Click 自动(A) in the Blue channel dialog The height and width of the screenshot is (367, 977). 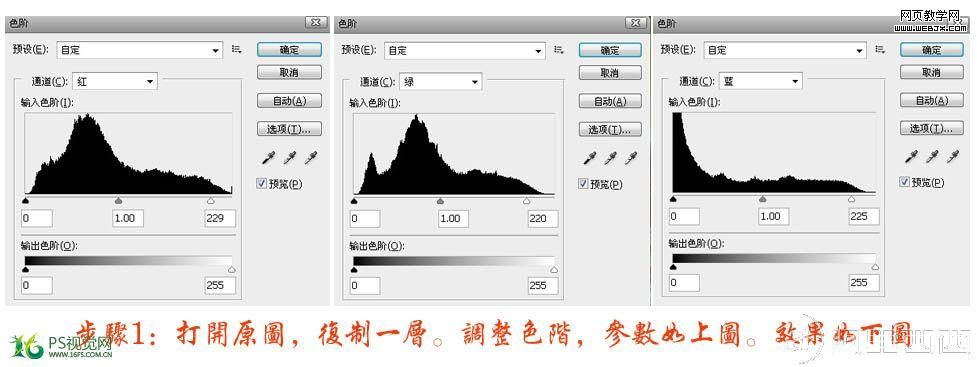(932, 100)
